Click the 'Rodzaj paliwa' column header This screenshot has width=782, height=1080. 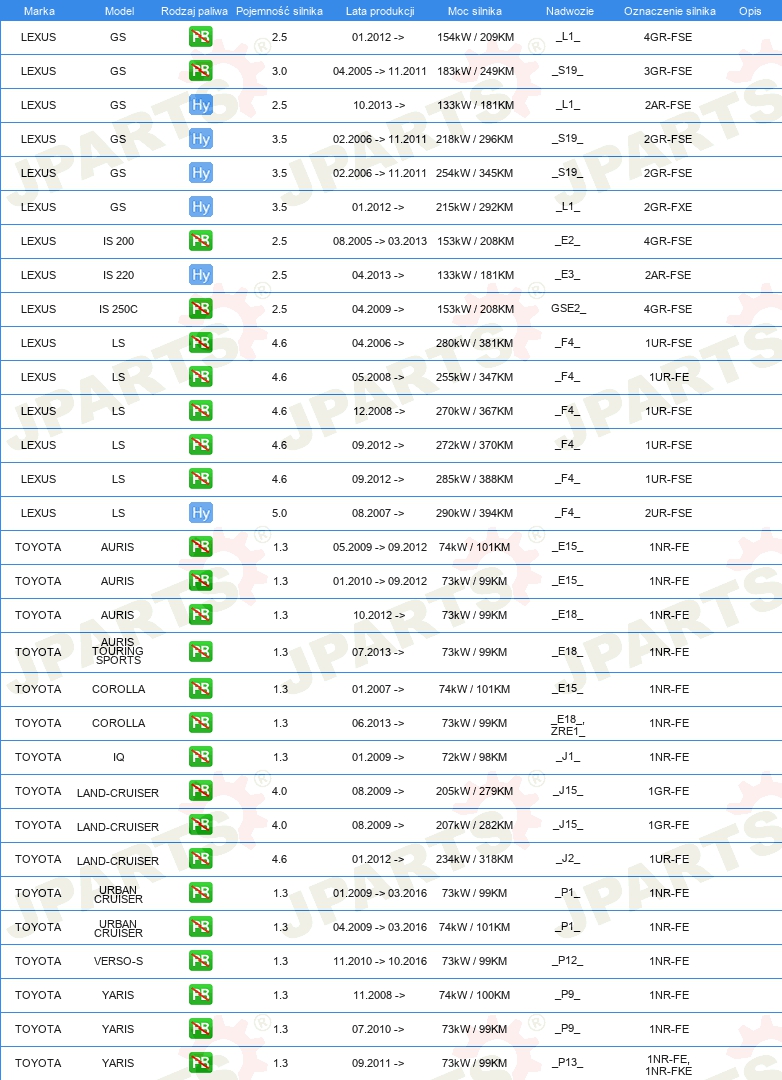(x=194, y=11)
